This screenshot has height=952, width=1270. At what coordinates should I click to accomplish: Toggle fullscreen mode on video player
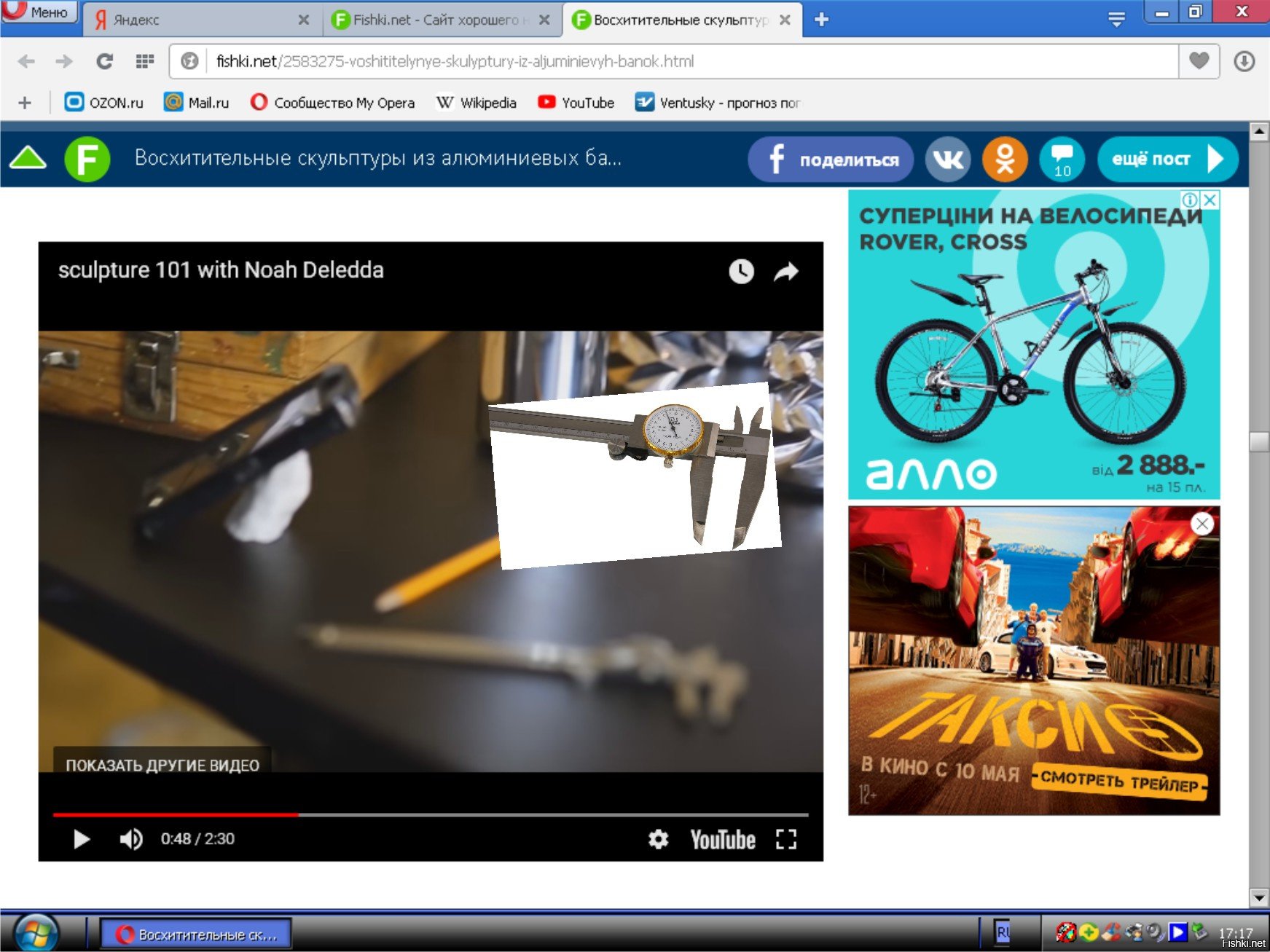[x=786, y=839]
